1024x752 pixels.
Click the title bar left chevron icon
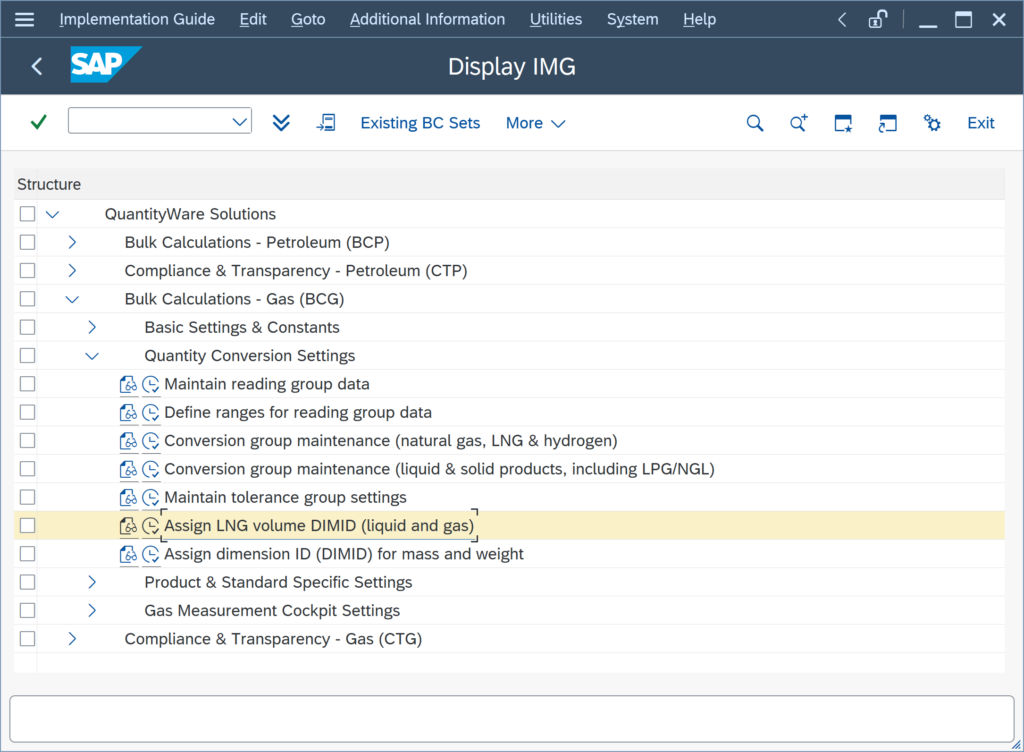(842, 20)
